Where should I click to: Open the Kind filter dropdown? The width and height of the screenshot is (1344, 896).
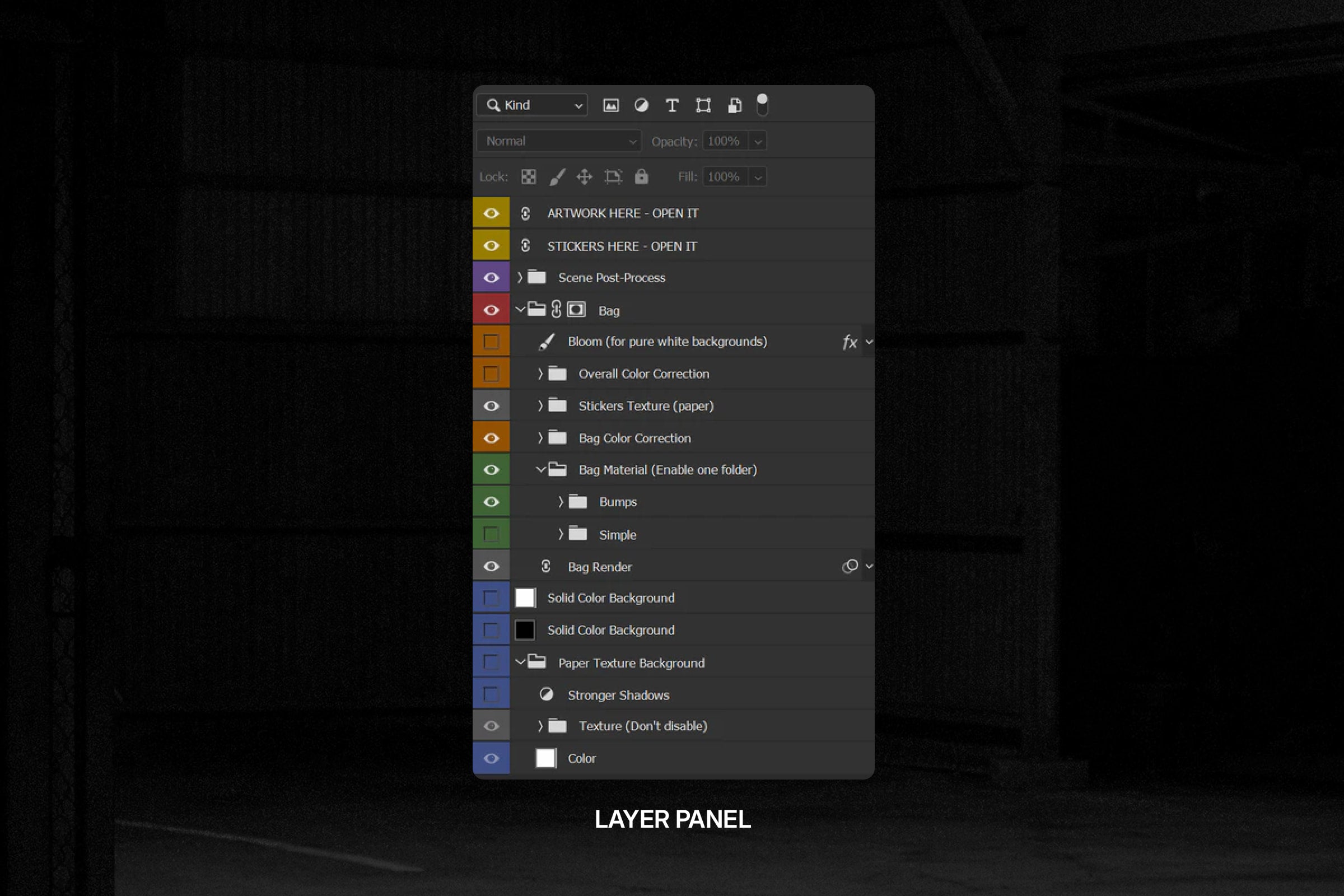pyautogui.click(x=532, y=105)
